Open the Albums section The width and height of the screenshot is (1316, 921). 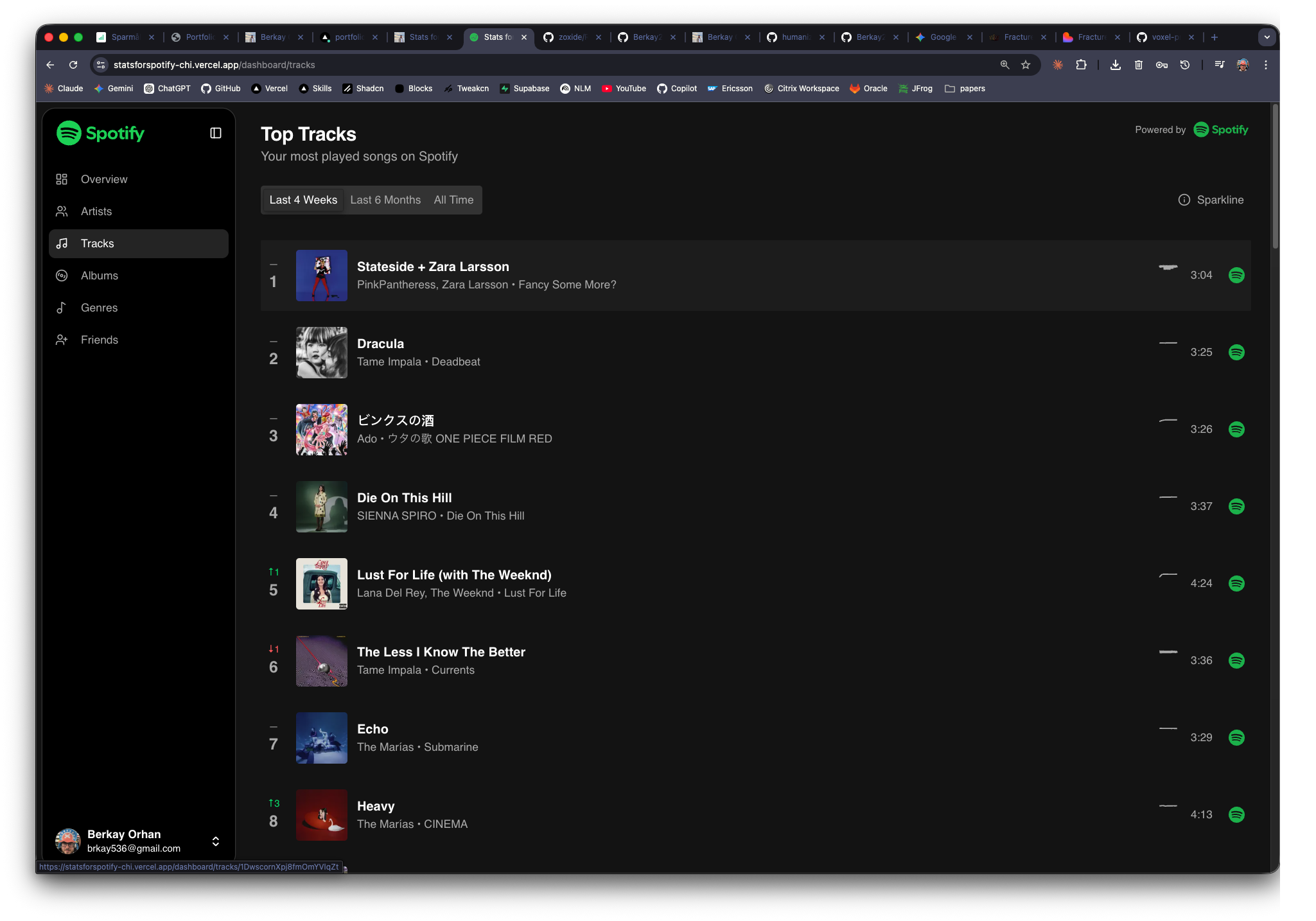[98, 276]
